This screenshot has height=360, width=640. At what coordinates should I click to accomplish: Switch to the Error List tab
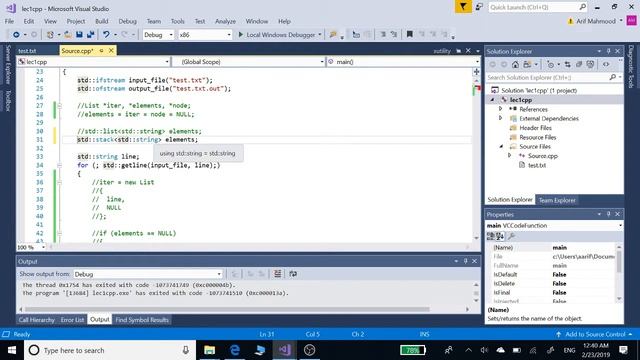pyautogui.click(x=72, y=320)
